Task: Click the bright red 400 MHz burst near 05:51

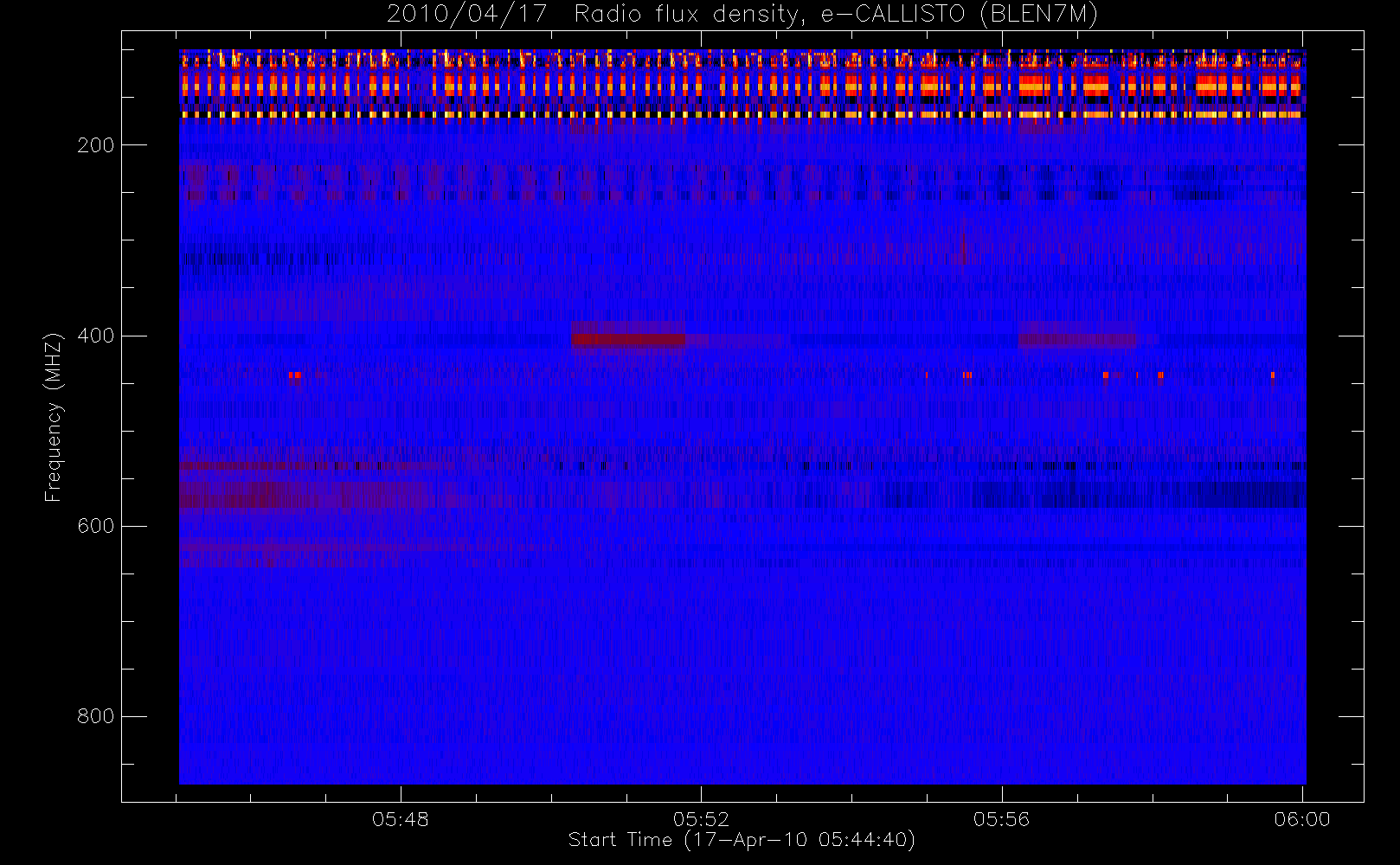Action: (628, 340)
